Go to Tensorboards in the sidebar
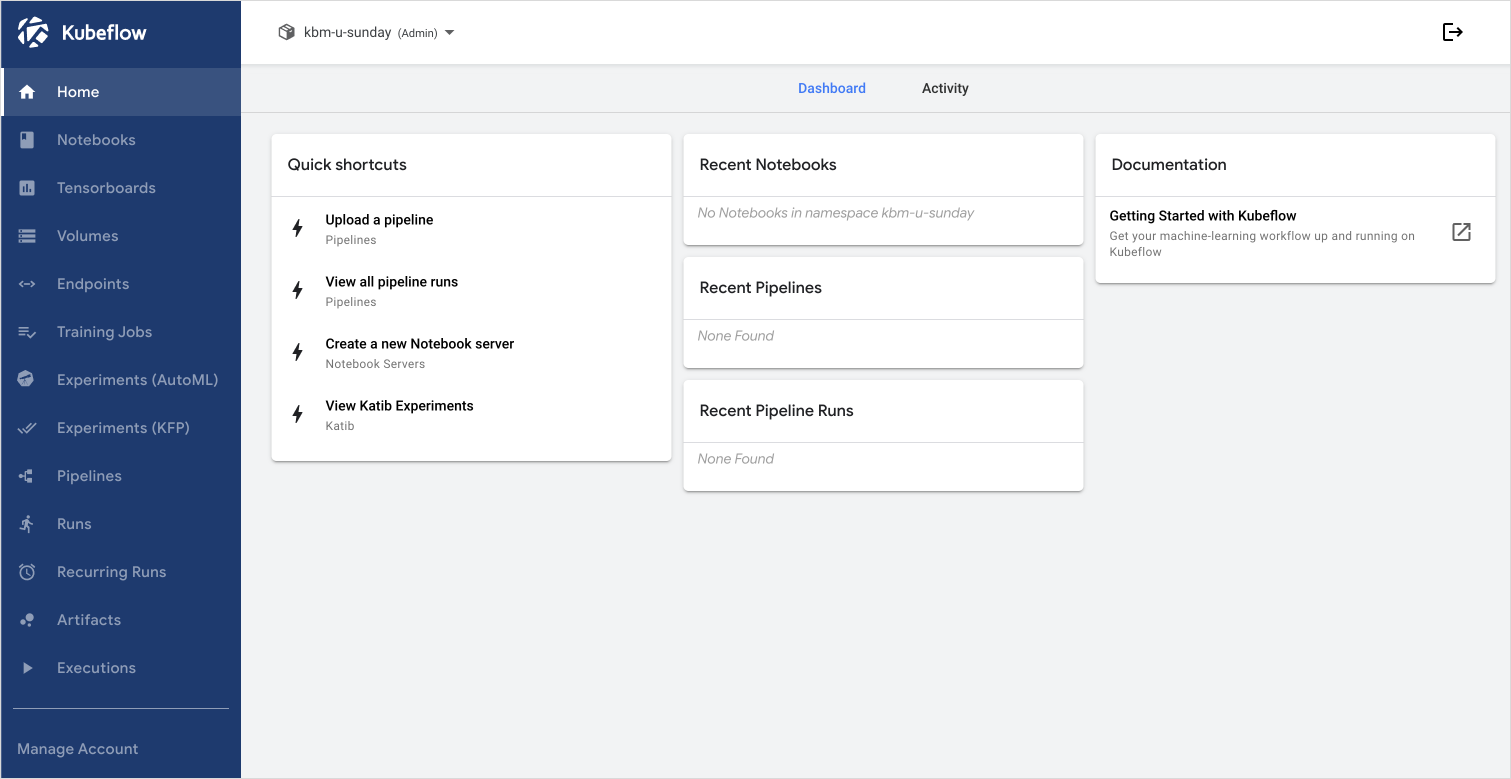The image size is (1511, 779). 121,188
